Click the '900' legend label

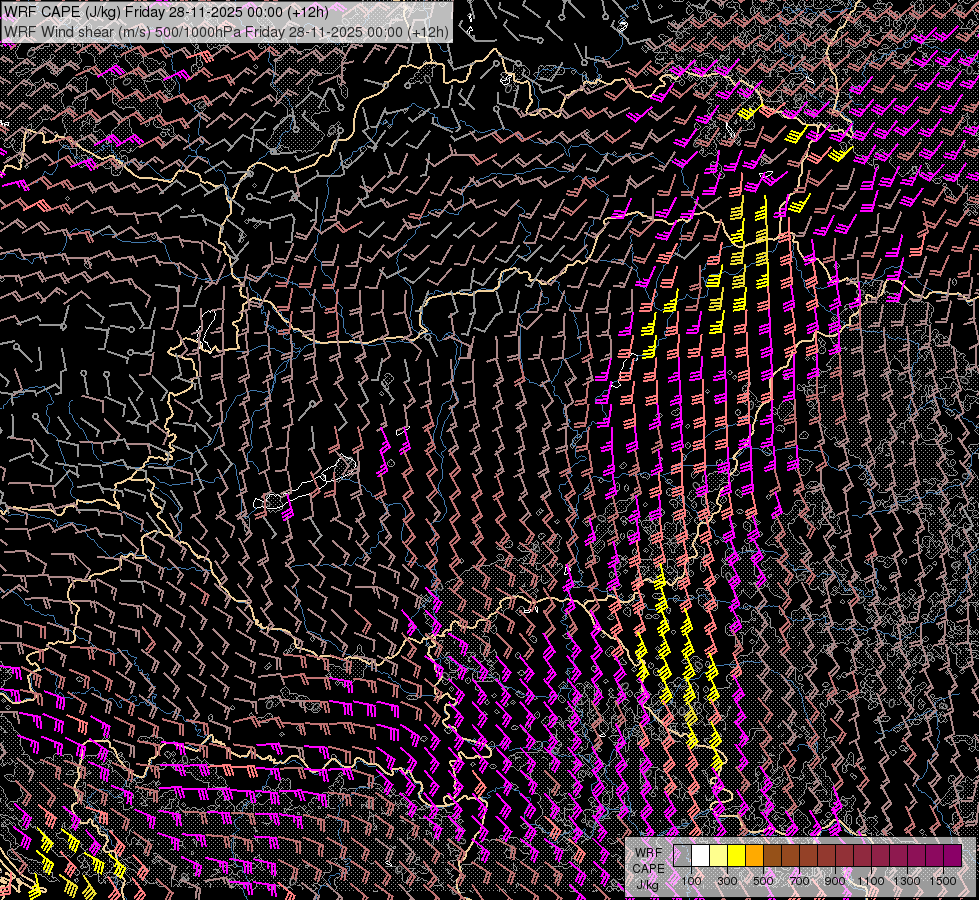coord(835,881)
